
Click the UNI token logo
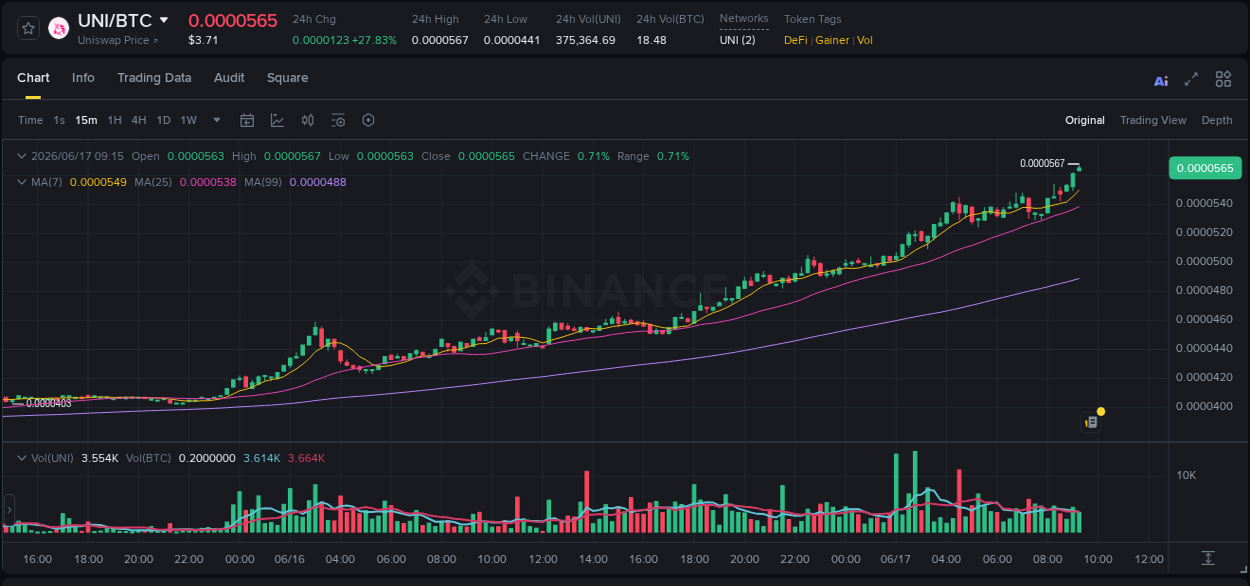(59, 29)
